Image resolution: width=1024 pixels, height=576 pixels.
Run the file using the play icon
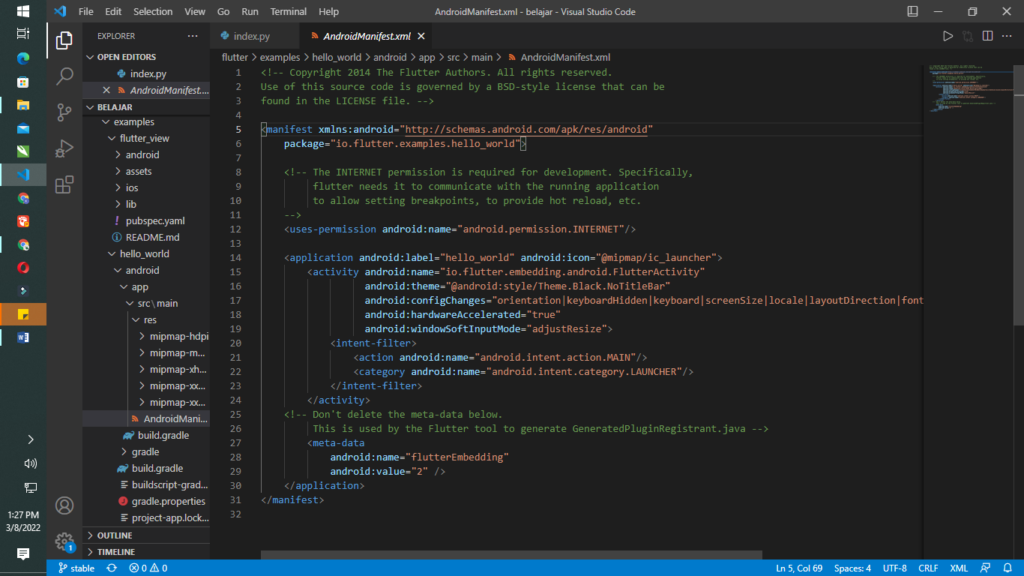[947, 35]
